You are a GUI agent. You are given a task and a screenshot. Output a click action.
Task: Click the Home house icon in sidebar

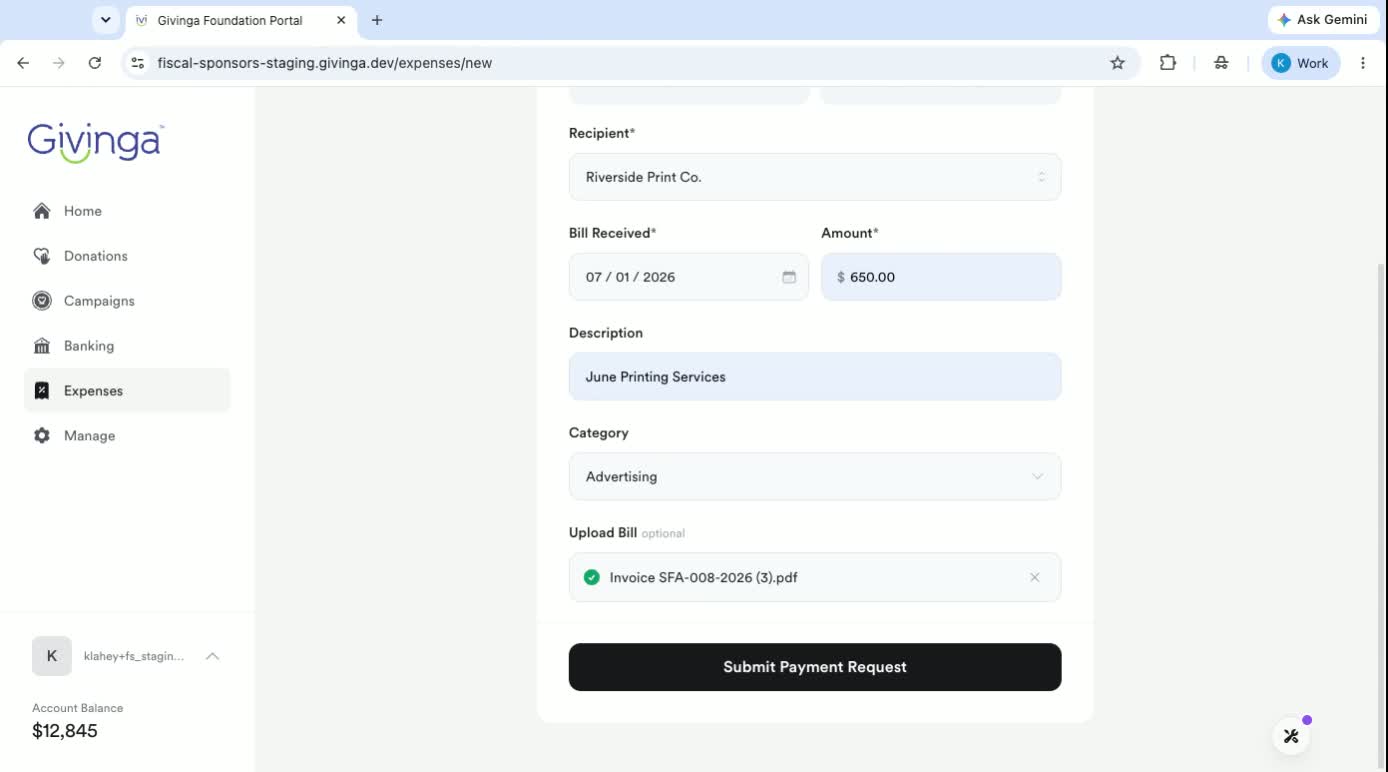pos(42,211)
